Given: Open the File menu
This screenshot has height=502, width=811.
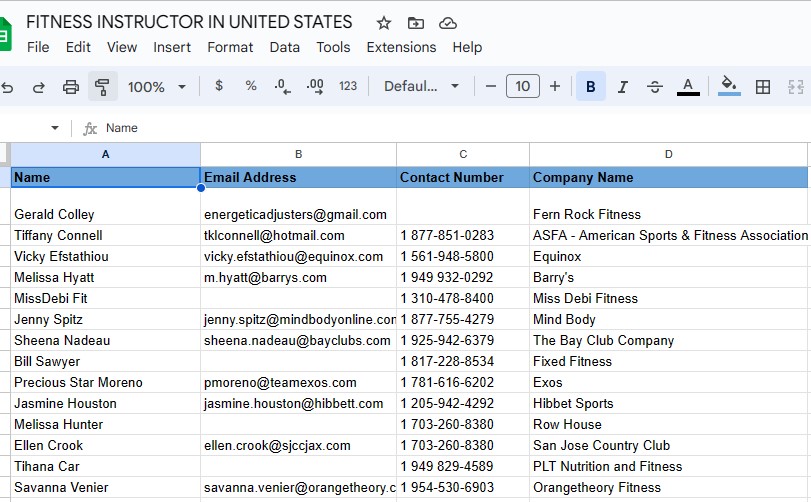Looking at the screenshot, I should coord(38,47).
